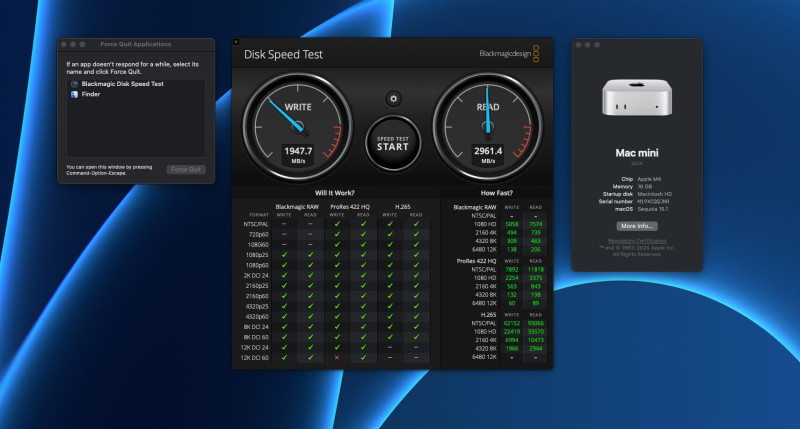Click the Speed Test START button
This screenshot has height=429, width=800.
(x=393, y=143)
